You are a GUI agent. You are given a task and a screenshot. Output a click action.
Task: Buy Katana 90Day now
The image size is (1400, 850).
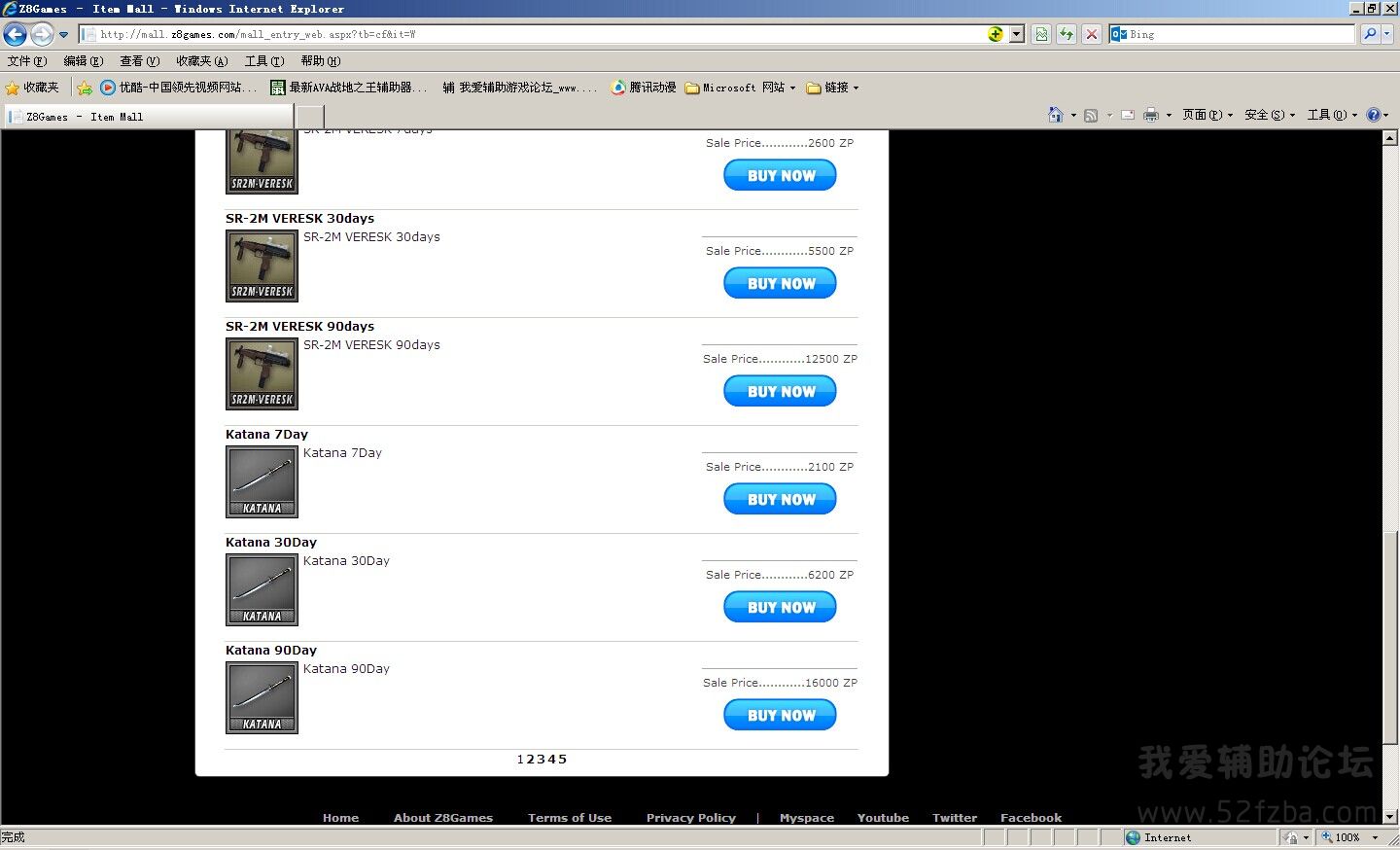click(781, 716)
